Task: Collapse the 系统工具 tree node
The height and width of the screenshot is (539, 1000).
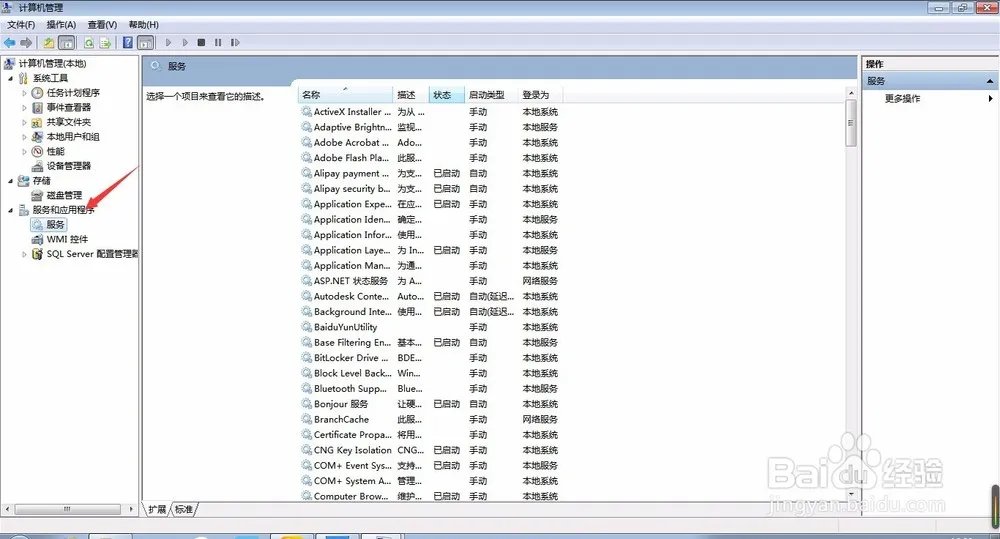Action: (x=11, y=78)
